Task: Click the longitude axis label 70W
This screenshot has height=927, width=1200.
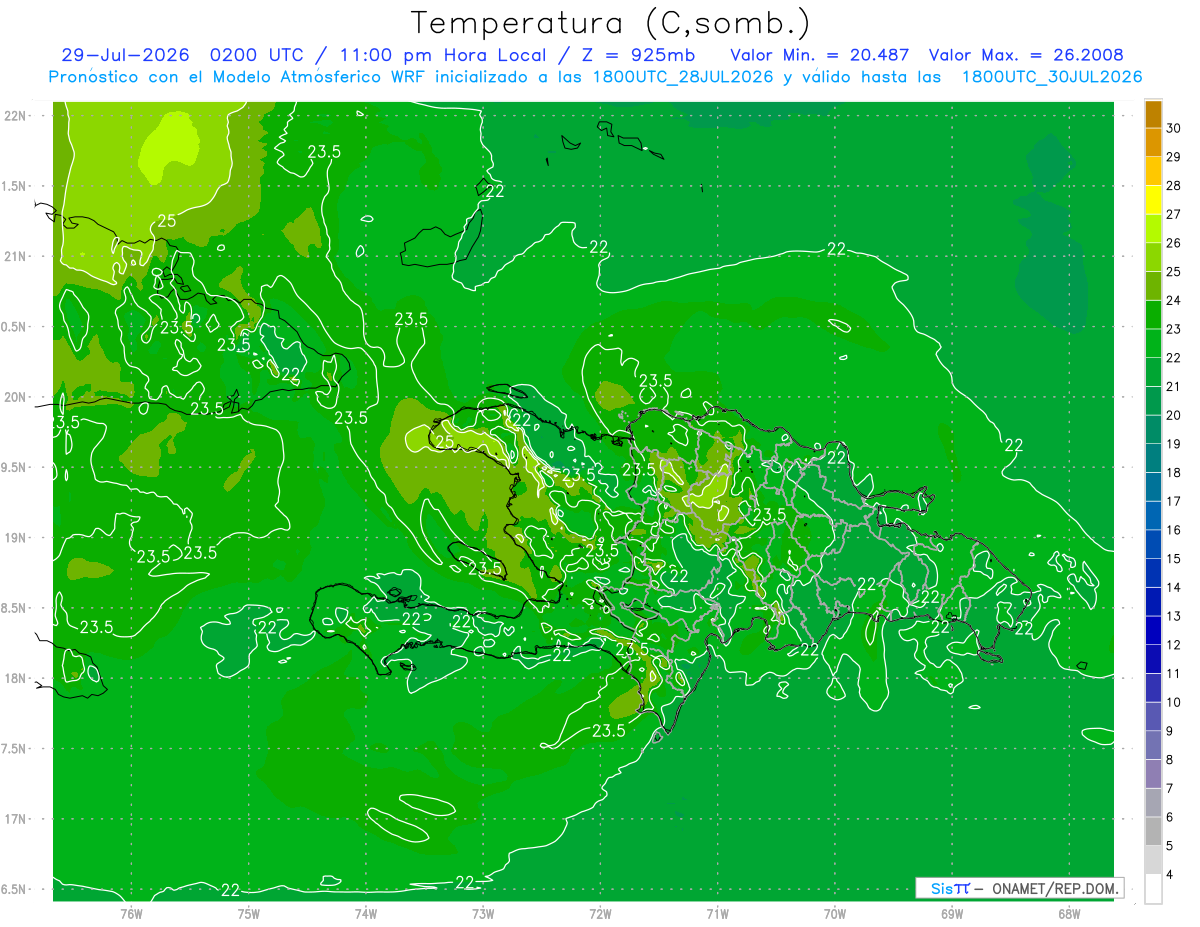Action: point(835,913)
